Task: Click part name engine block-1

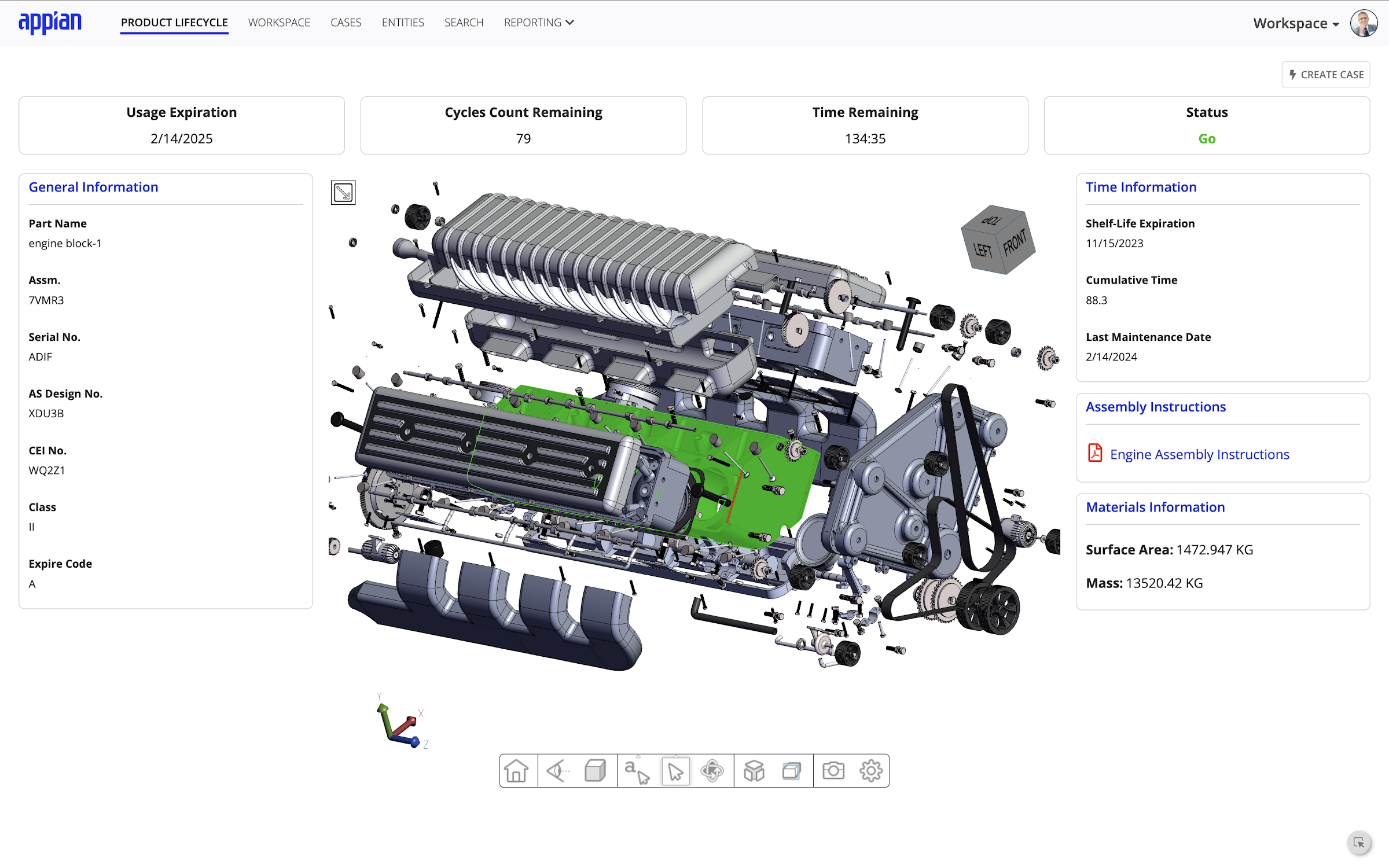Action: (x=65, y=243)
